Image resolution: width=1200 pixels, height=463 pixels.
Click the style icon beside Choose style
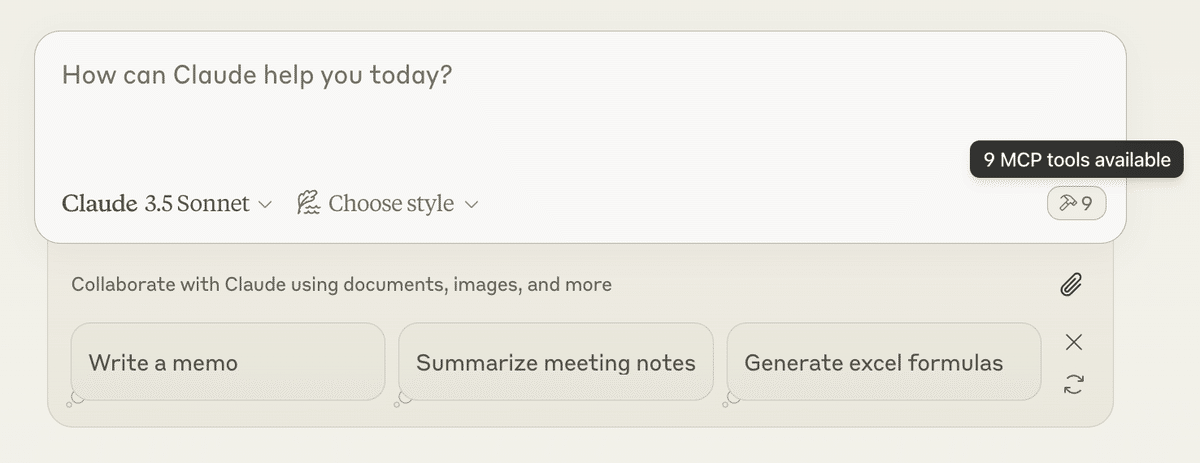point(308,204)
